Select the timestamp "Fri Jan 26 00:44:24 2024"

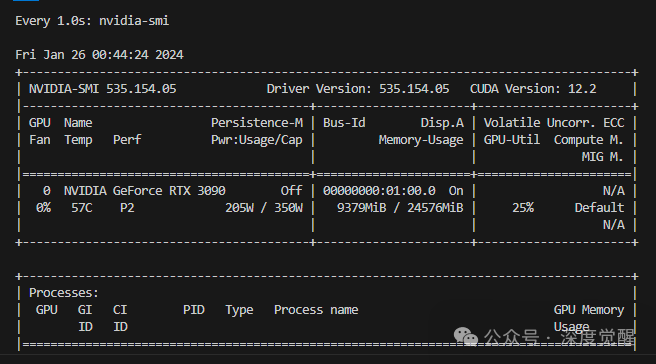[x=99, y=55]
